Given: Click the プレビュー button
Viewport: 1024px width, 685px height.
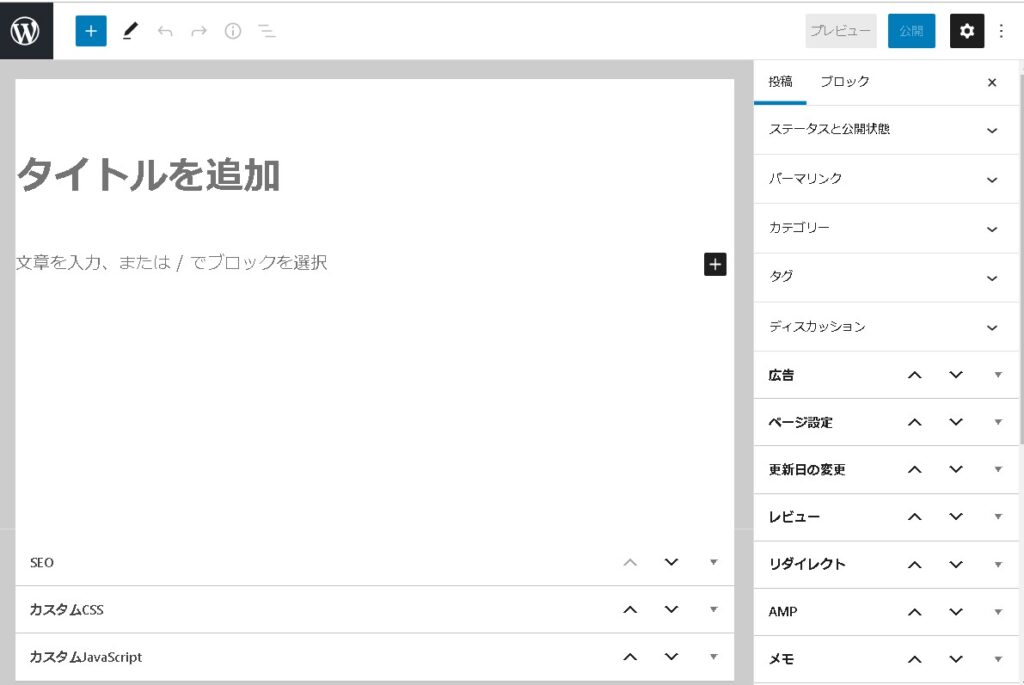Looking at the screenshot, I should 841,31.
